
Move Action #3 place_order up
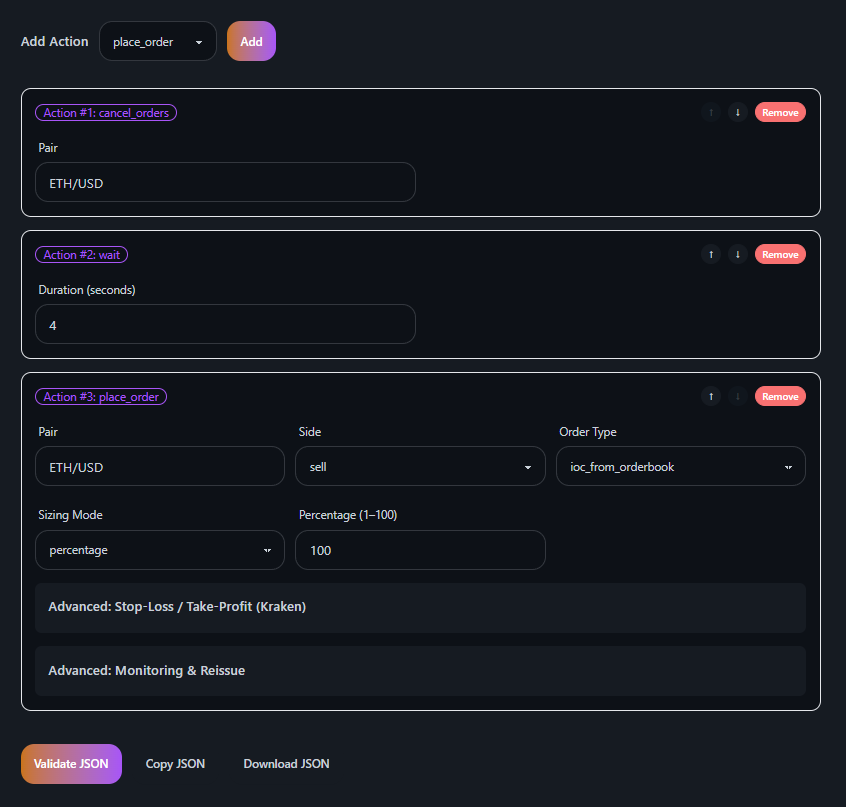click(711, 396)
